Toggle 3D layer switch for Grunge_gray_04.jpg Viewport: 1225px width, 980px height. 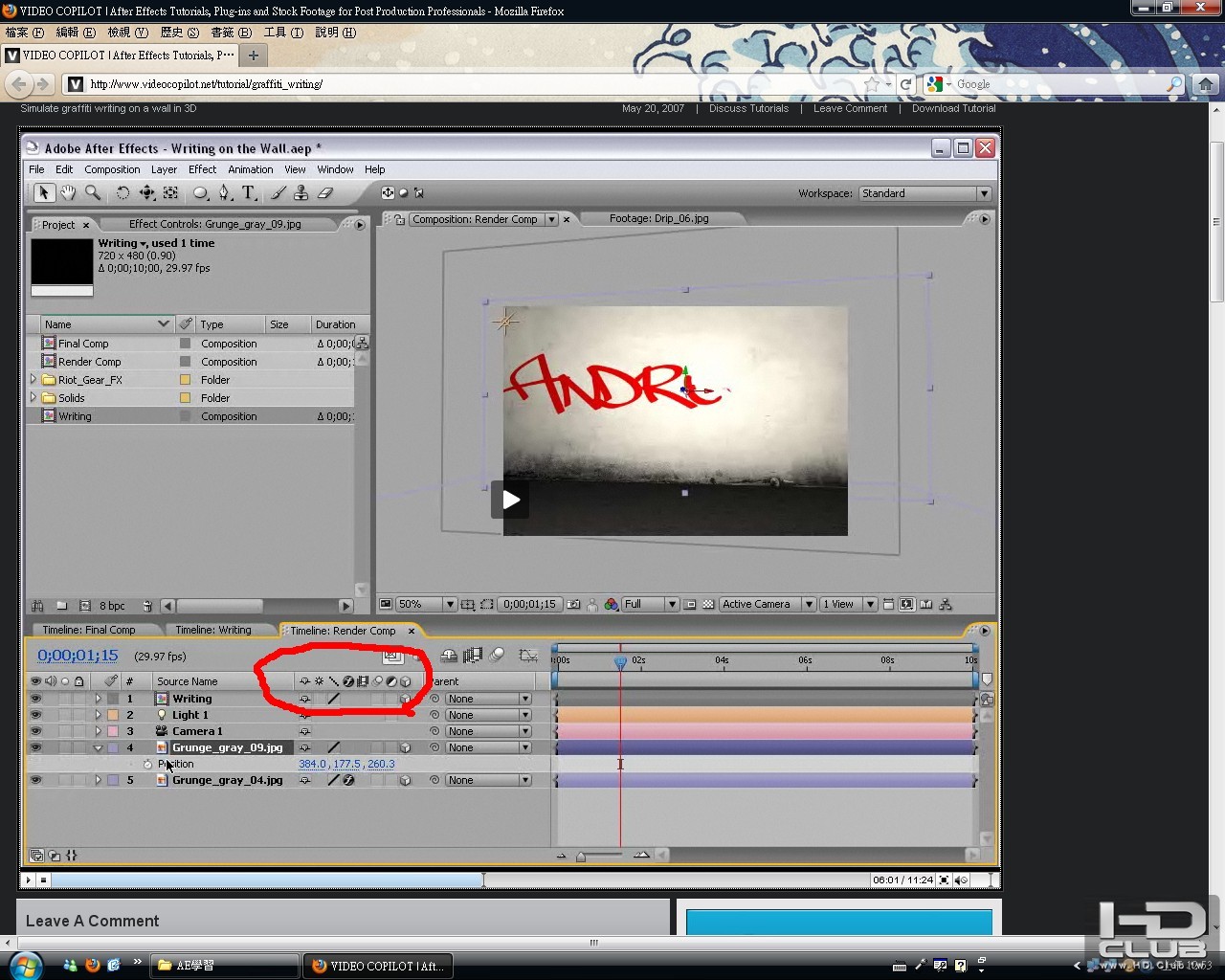point(405,780)
